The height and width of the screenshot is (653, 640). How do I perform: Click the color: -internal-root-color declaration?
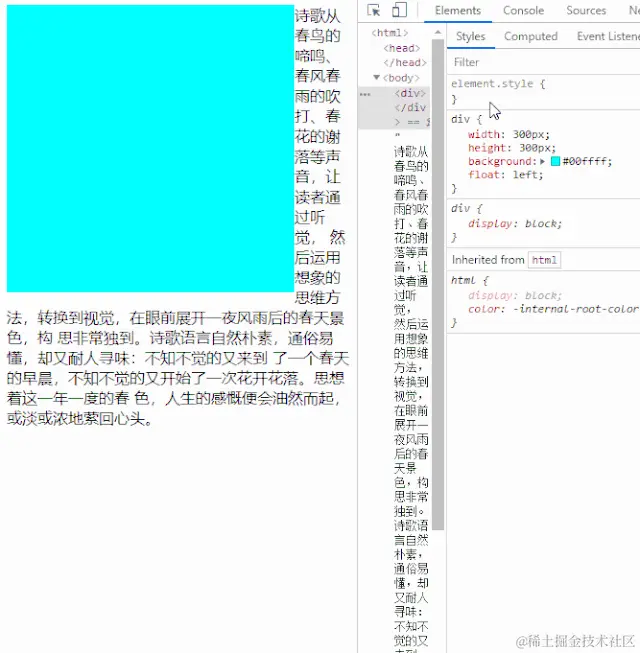click(x=553, y=309)
